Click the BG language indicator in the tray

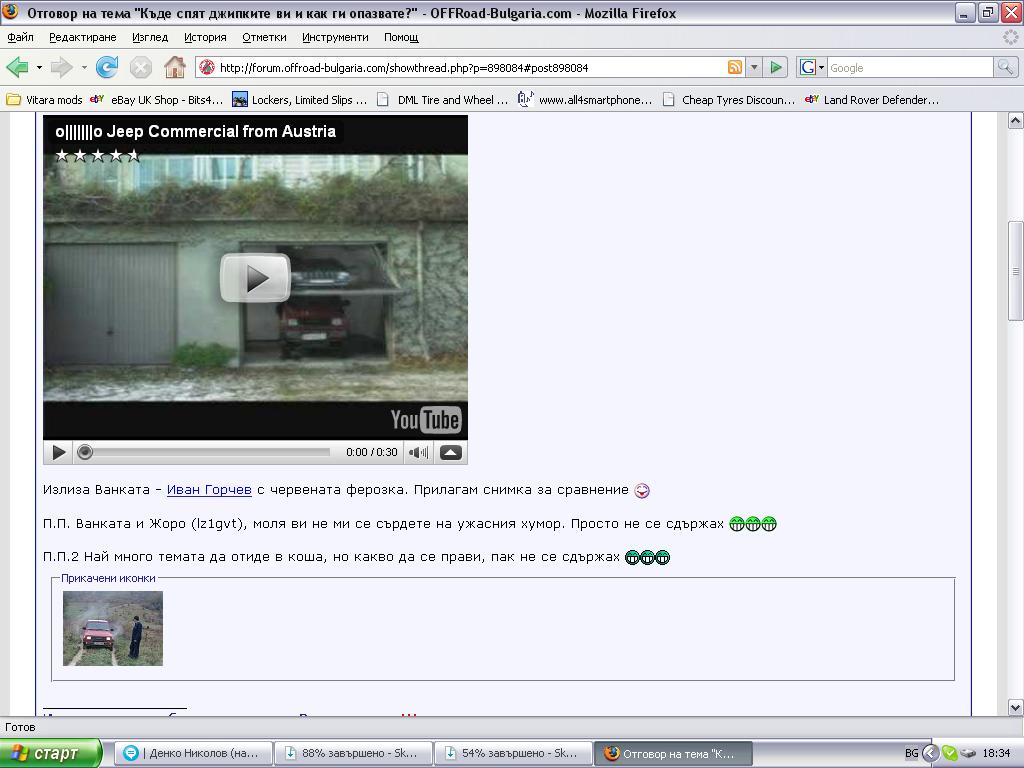point(912,754)
